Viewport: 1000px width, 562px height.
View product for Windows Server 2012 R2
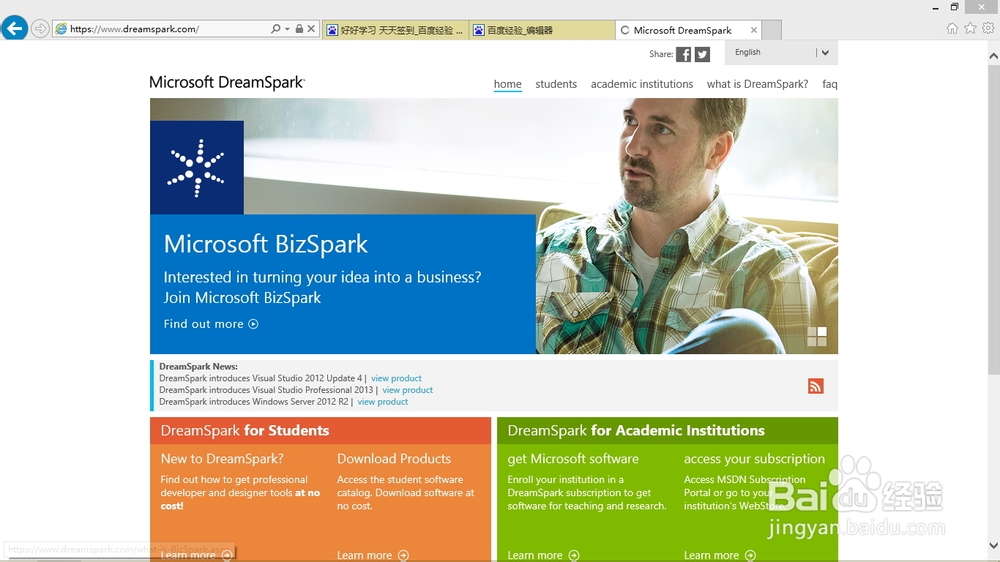tap(383, 402)
